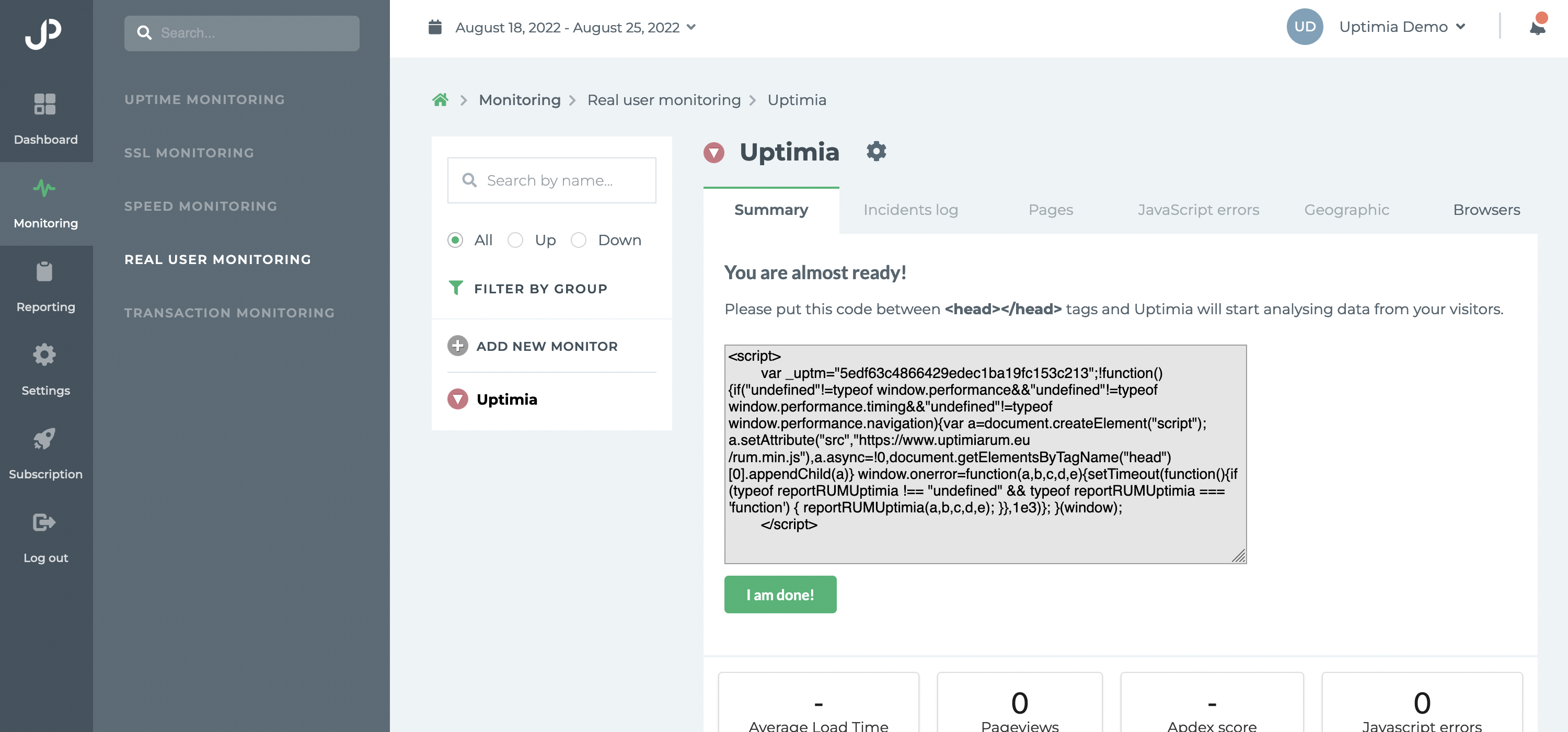Go to home via breadcrumb house icon
The image size is (1568, 732).
click(440, 100)
